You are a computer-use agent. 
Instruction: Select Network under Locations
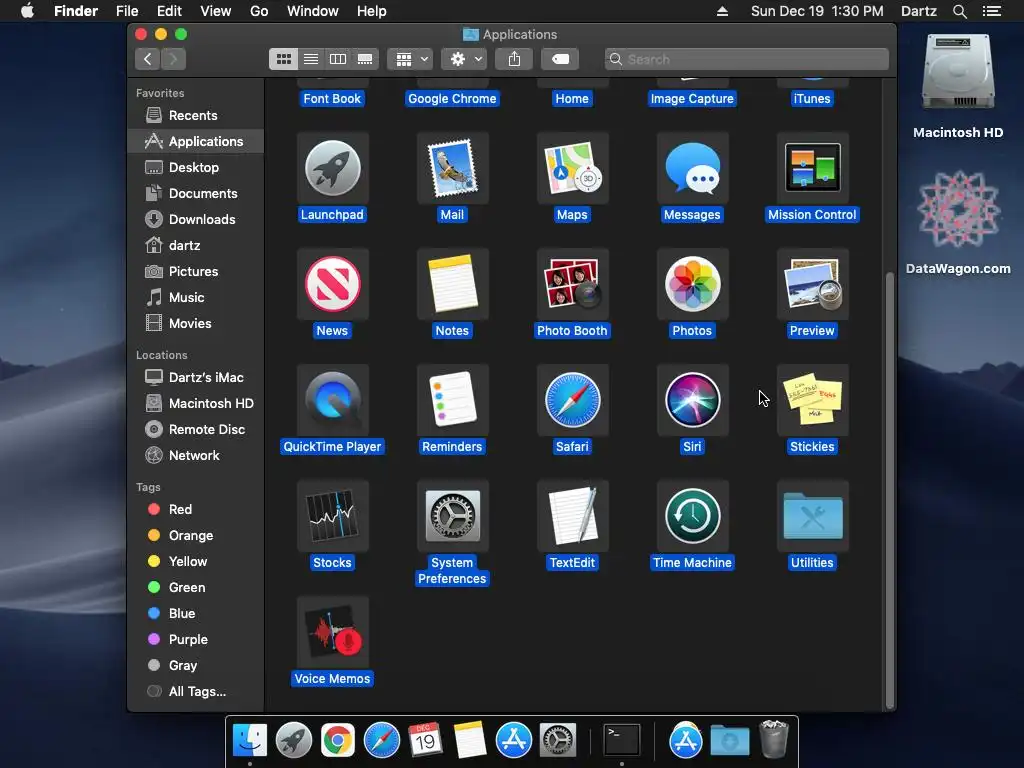196,456
